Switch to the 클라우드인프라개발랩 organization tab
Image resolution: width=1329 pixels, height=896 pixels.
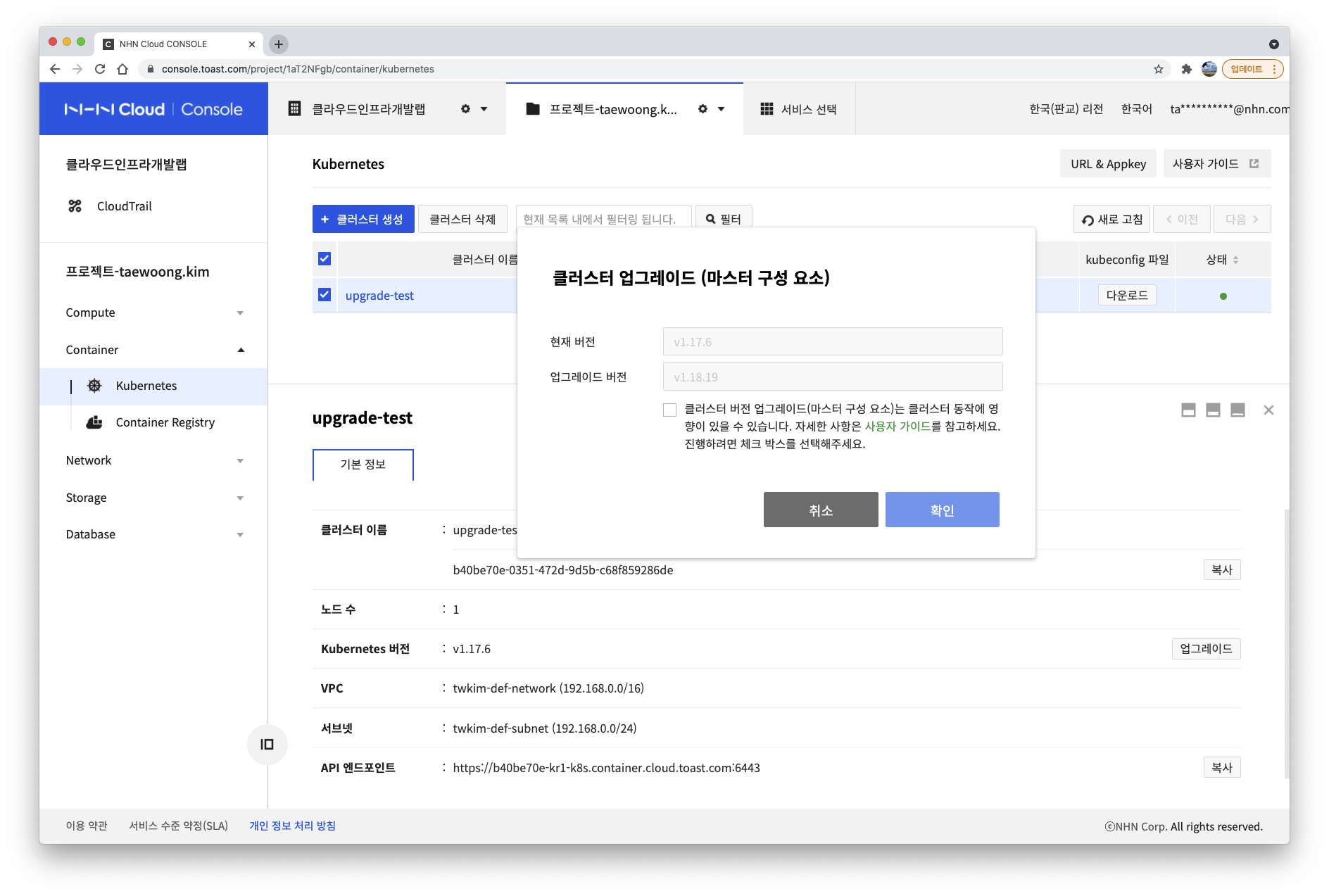(369, 109)
